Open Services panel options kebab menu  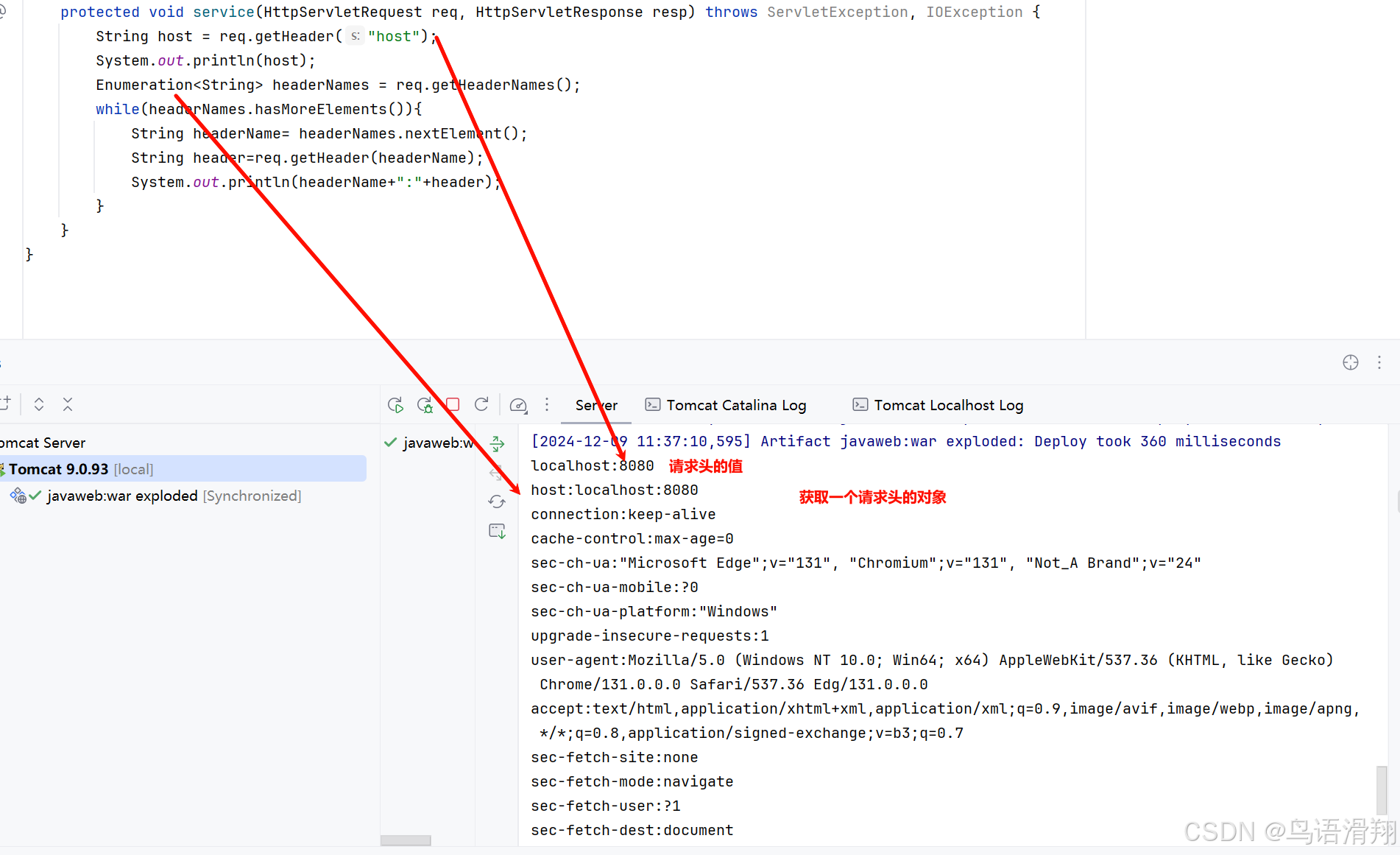[1379, 362]
